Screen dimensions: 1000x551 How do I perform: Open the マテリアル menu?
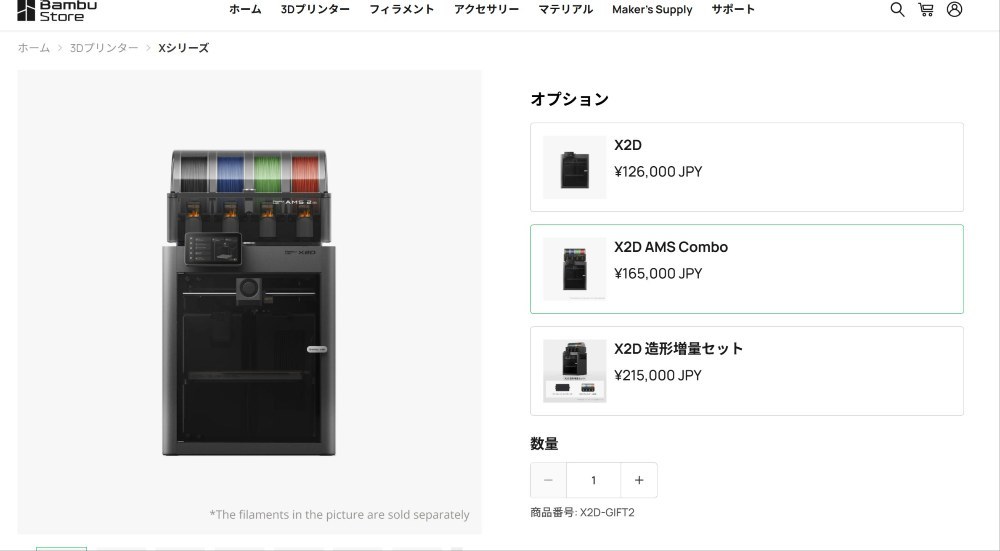(x=566, y=10)
